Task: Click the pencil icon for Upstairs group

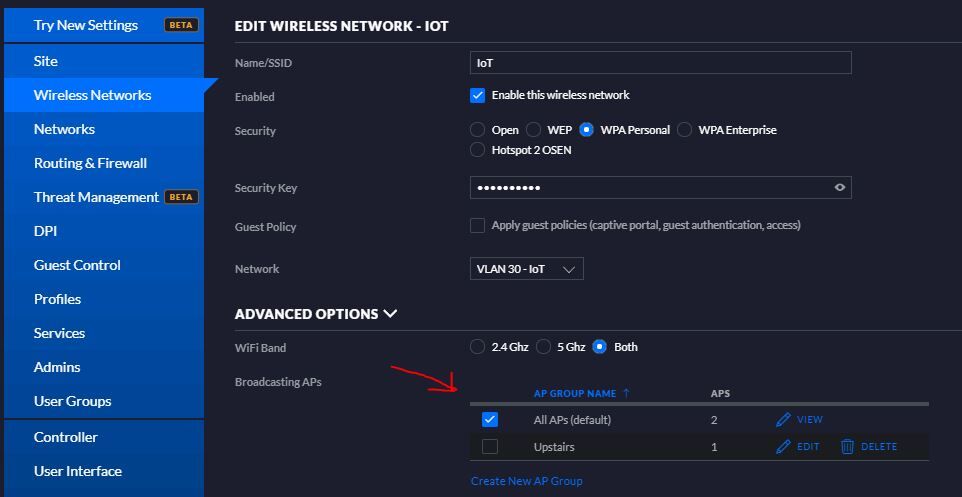Action: click(x=783, y=447)
